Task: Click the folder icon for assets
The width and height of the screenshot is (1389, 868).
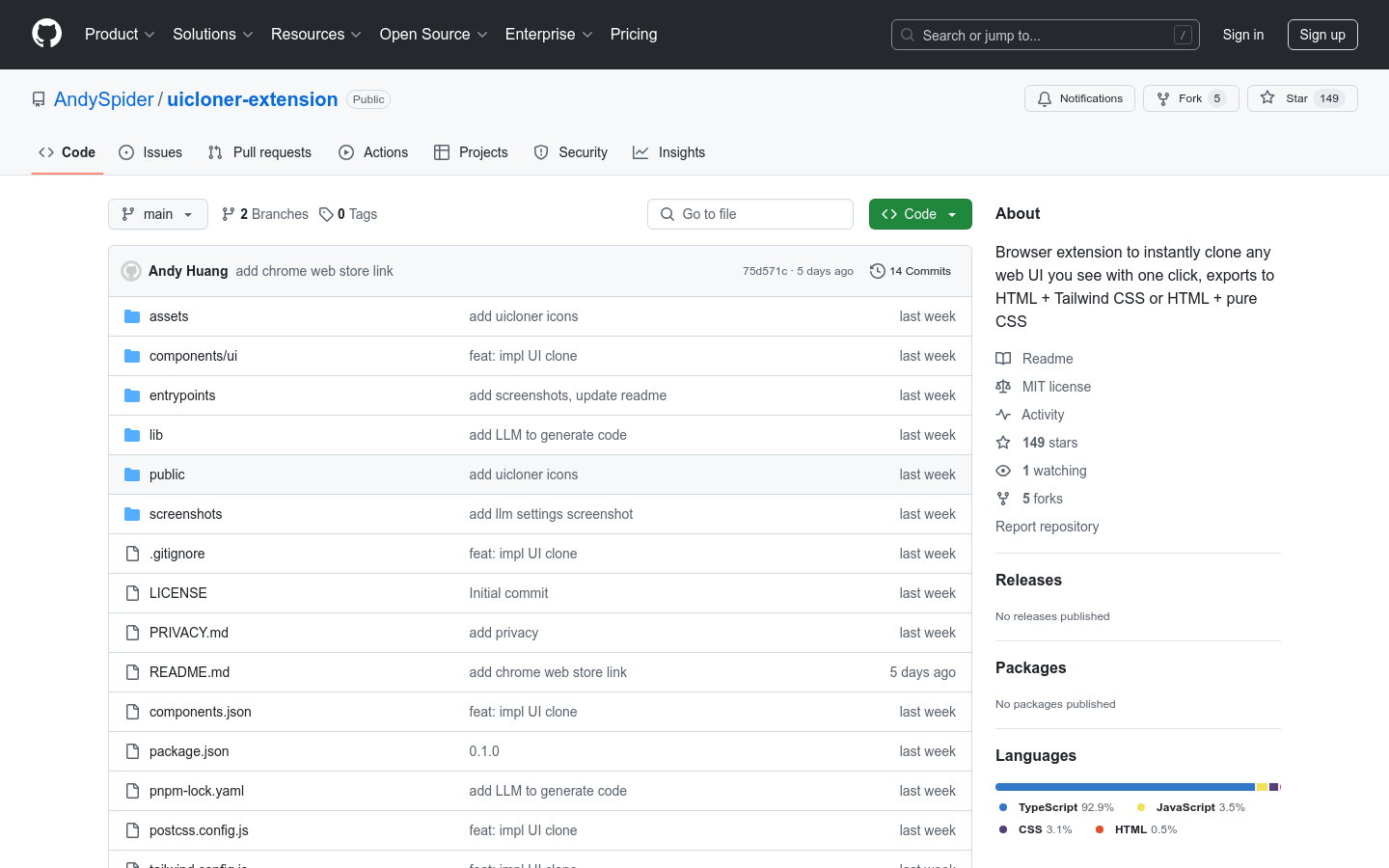Action: point(132,316)
